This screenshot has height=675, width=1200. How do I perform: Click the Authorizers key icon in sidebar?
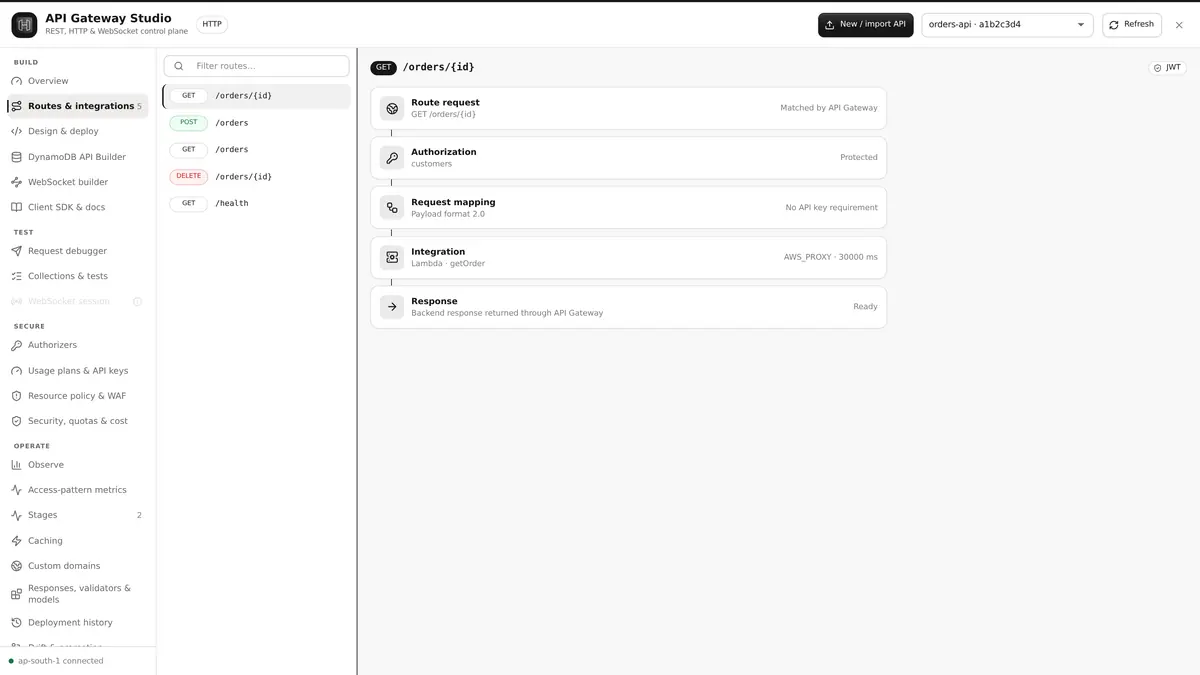pyautogui.click(x=16, y=345)
